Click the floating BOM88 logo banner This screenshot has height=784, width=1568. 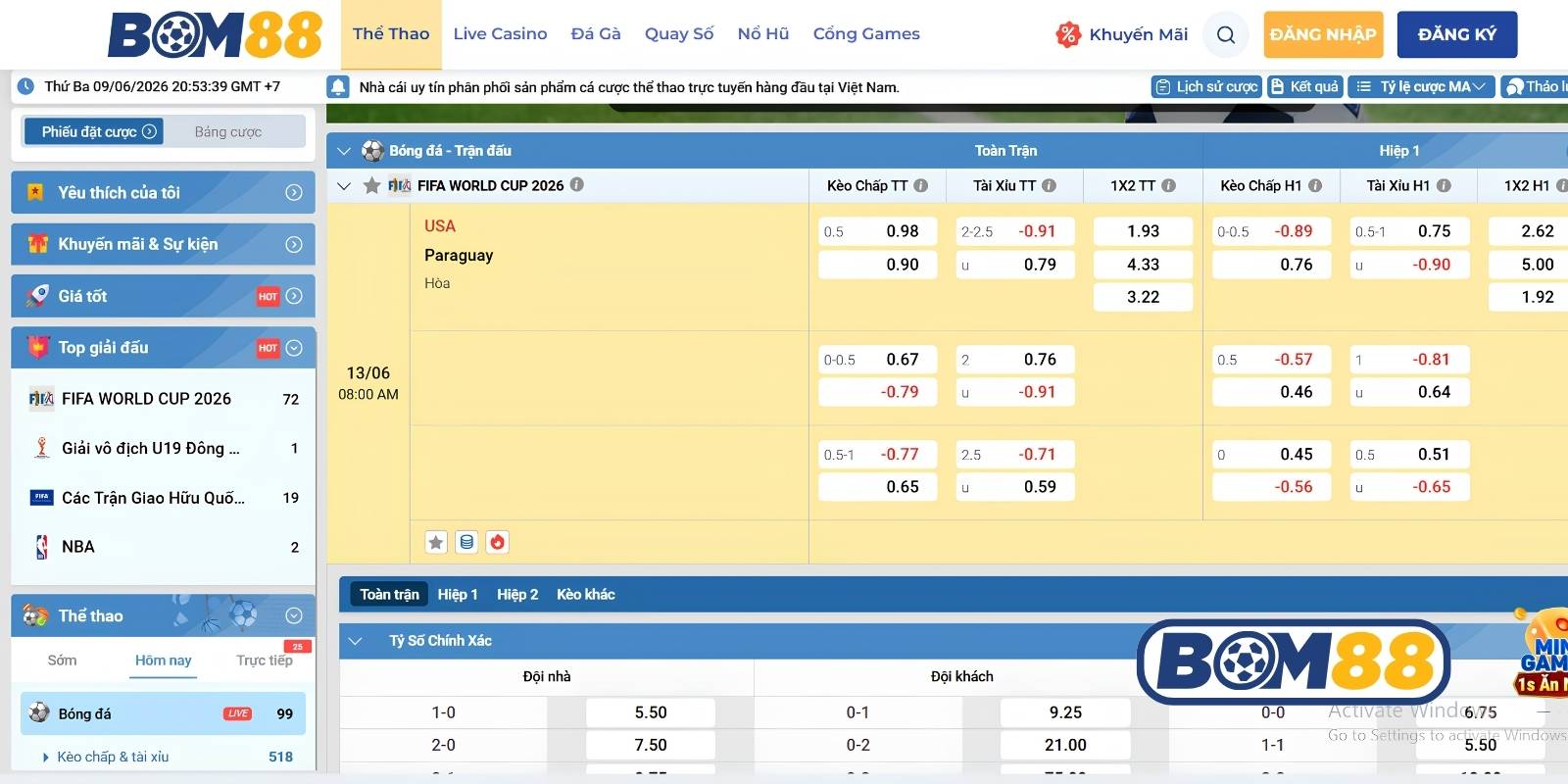coord(1294,661)
